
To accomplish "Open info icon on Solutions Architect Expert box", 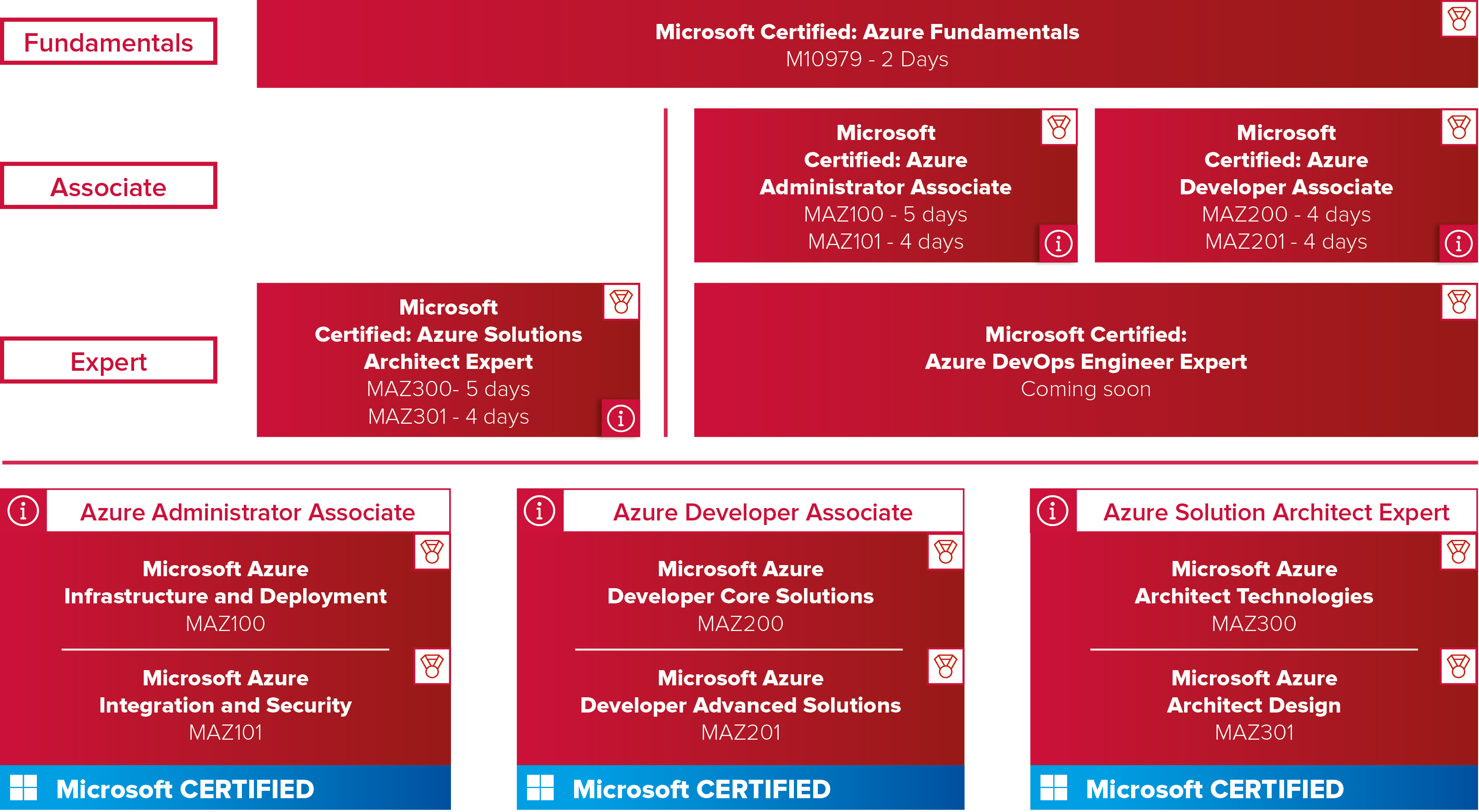I will 621,418.
